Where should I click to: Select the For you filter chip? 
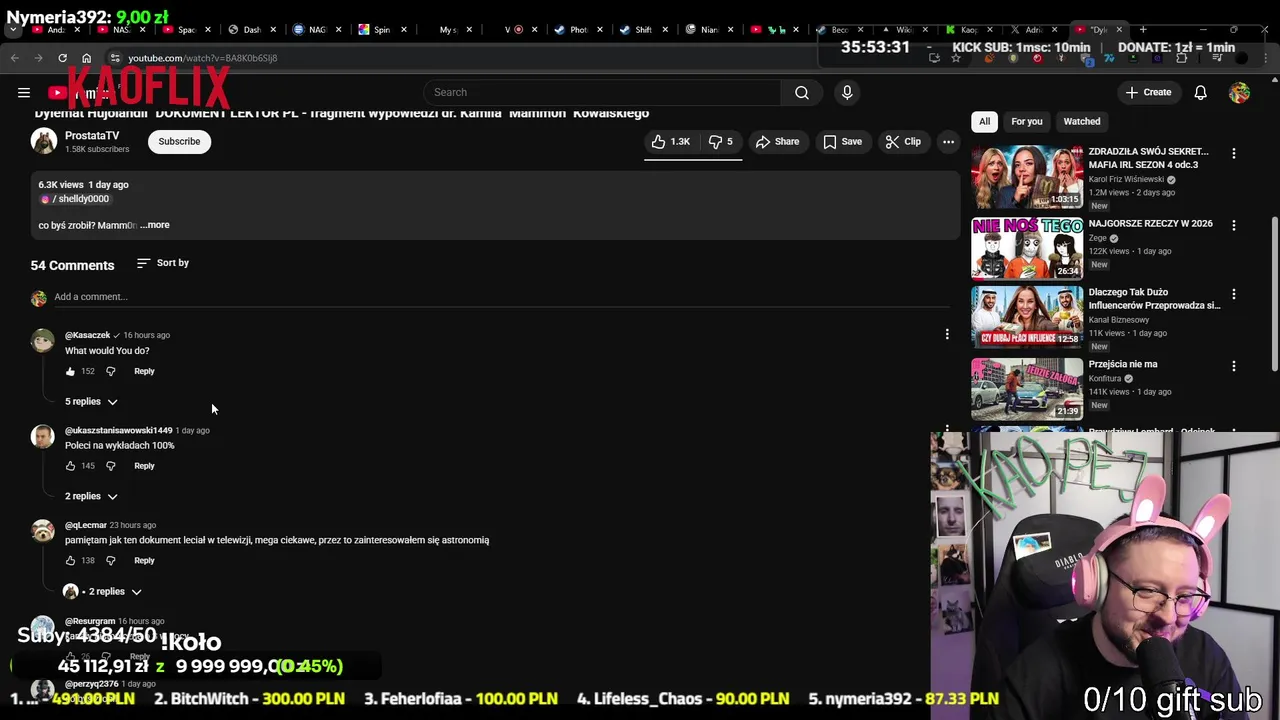(x=1026, y=121)
